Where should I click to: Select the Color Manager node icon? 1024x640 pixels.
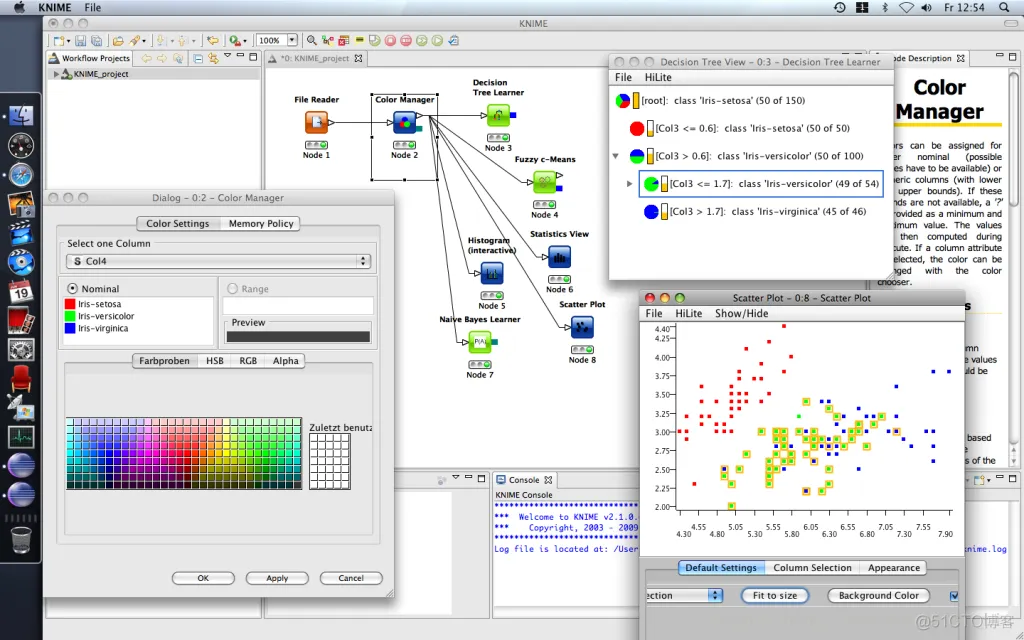click(404, 122)
